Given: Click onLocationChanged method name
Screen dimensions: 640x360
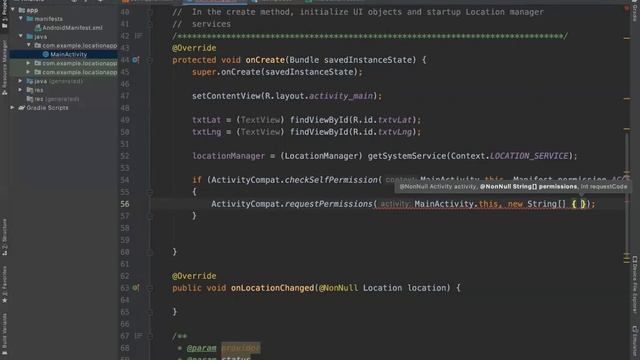Looking at the screenshot, I should pos(273,288).
